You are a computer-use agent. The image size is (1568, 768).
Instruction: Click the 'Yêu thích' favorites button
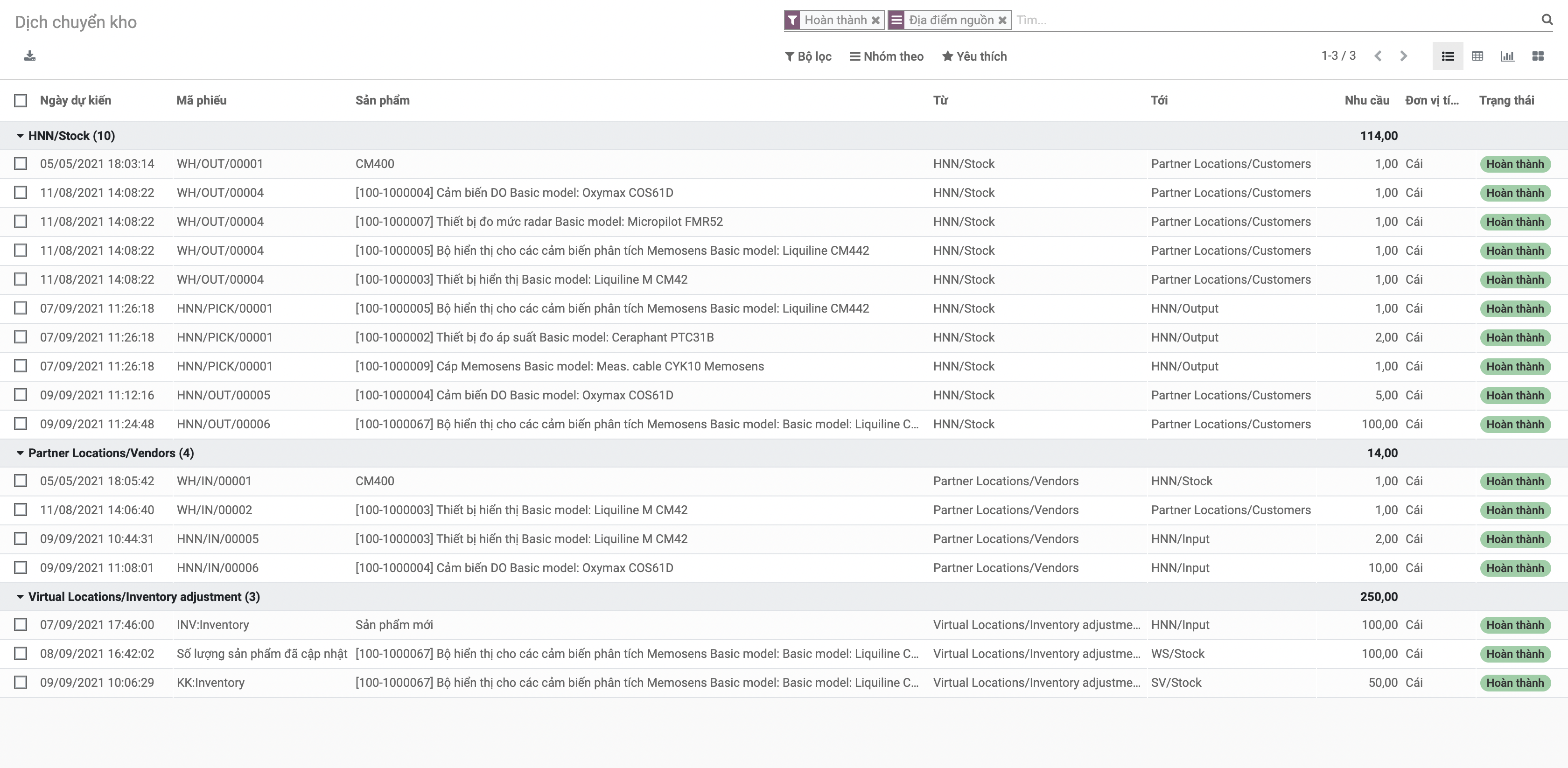point(974,56)
